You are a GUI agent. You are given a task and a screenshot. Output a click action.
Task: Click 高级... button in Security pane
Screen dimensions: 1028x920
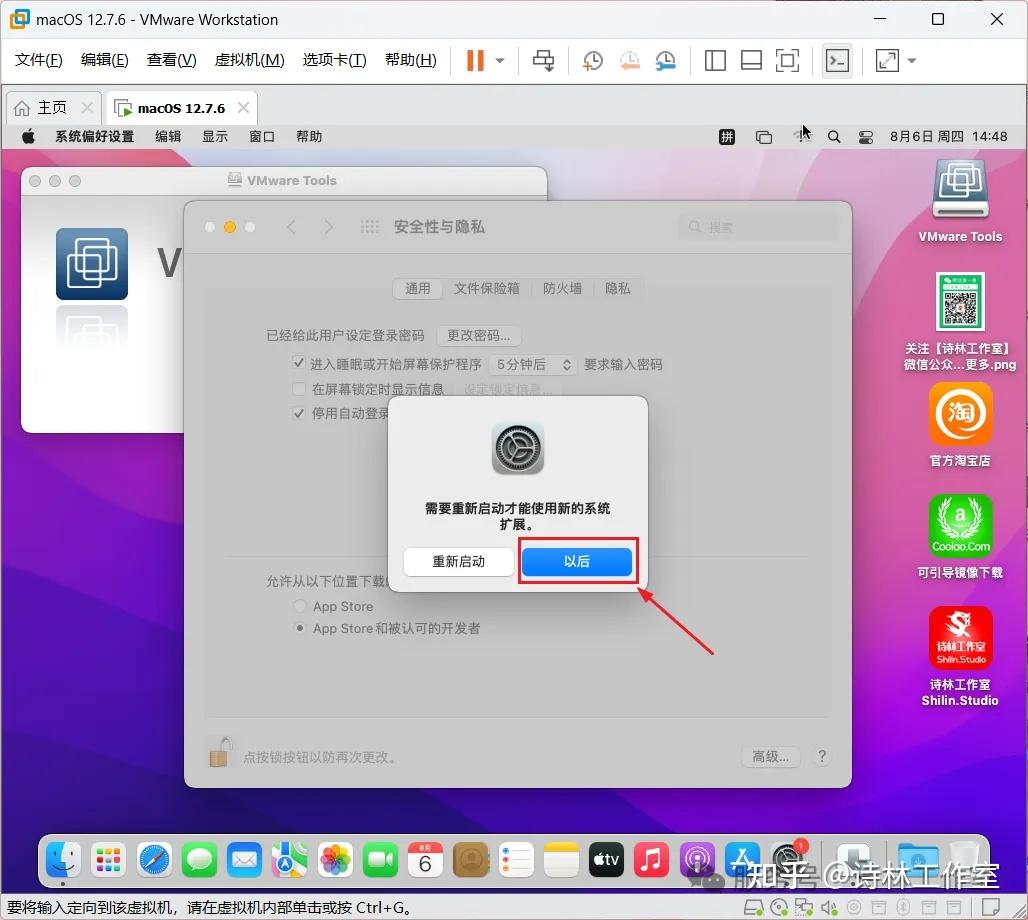click(770, 757)
